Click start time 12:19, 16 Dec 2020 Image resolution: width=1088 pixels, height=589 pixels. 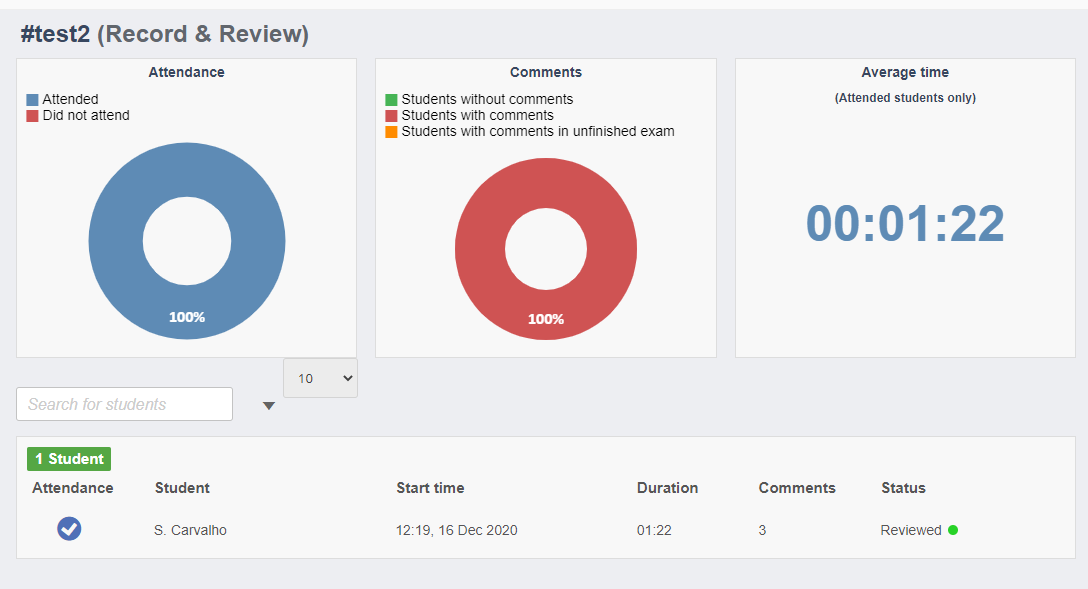click(x=457, y=530)
